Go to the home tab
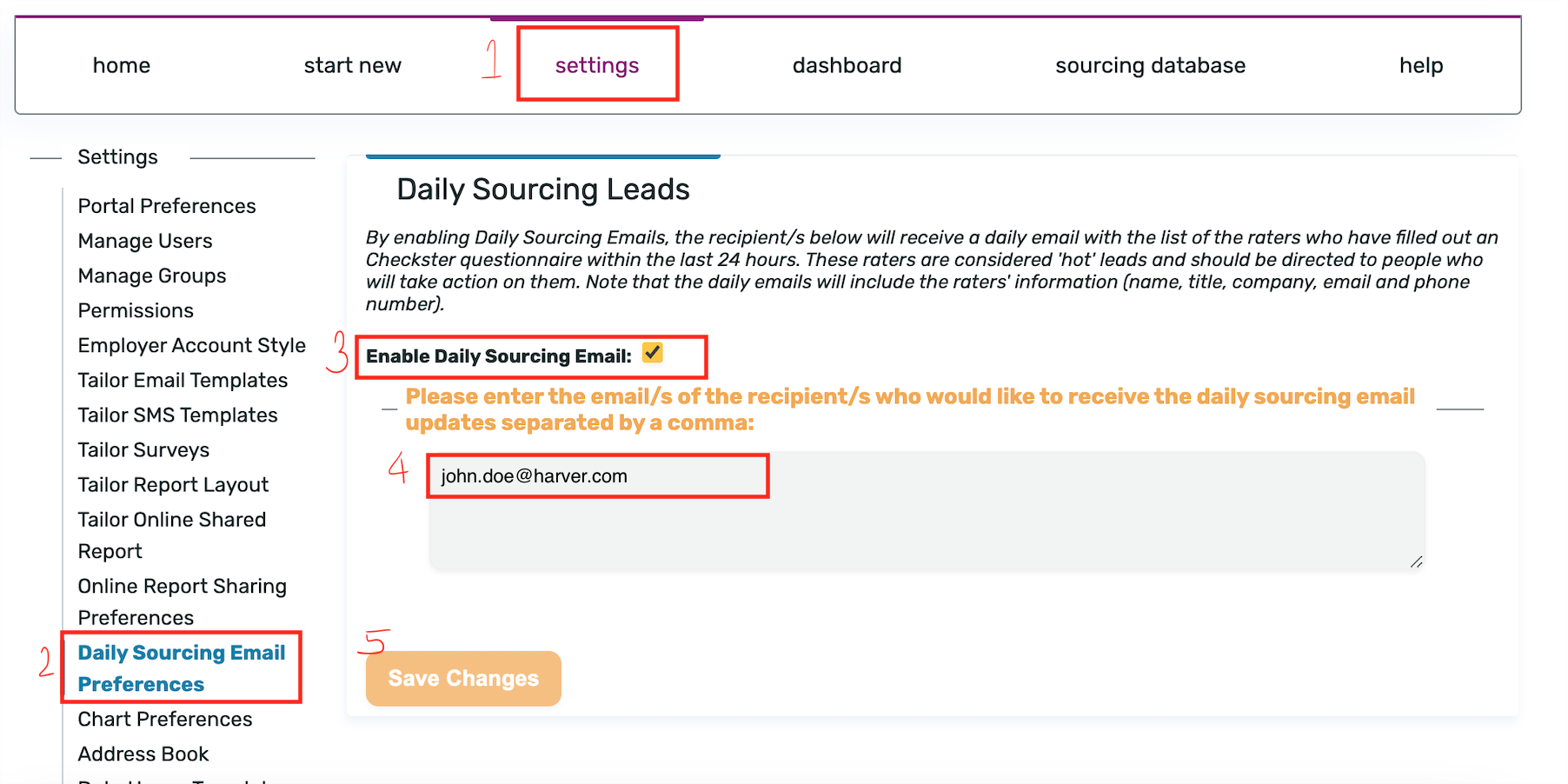Screen dimensions: 1568x784 tap(122, 65)
